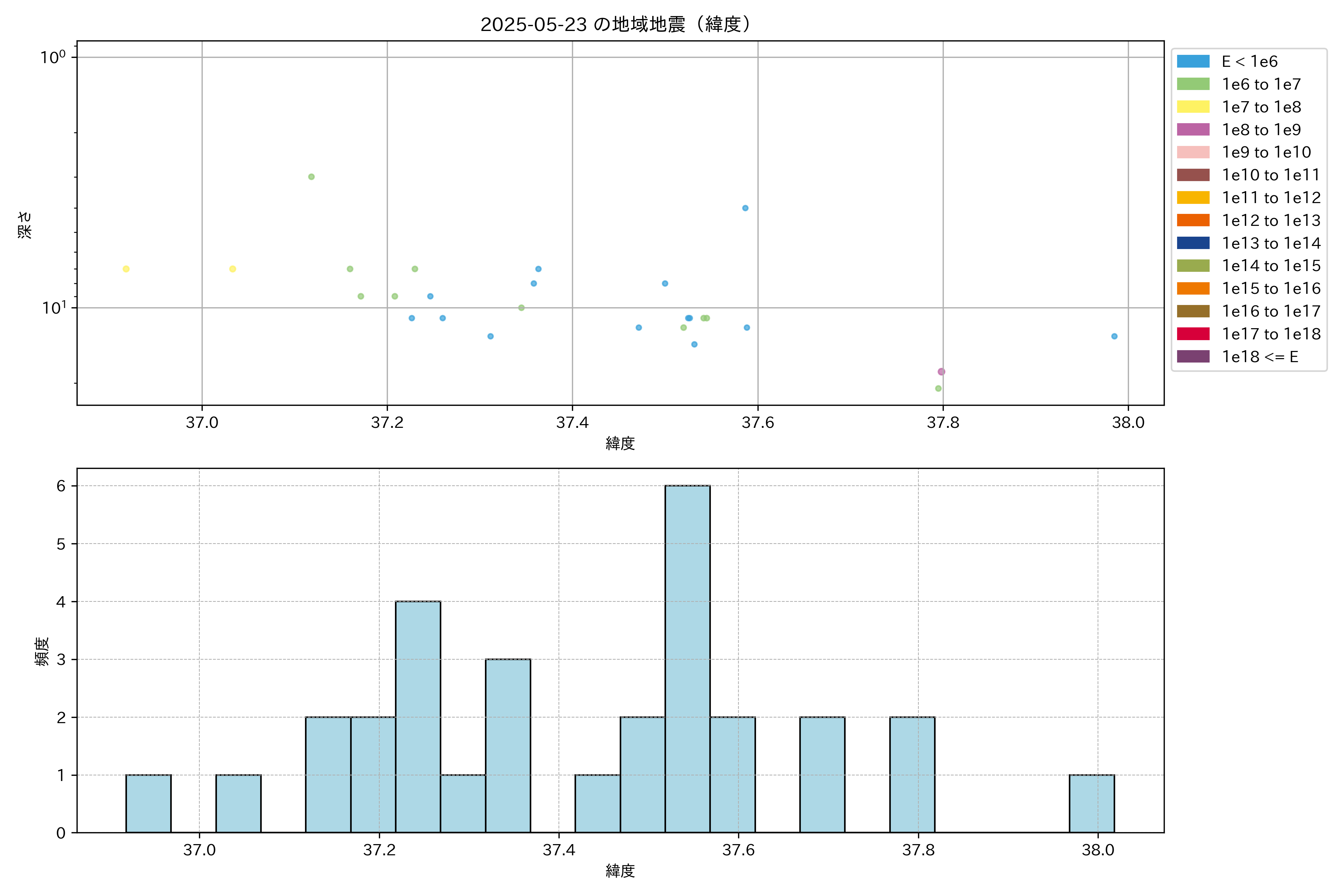Click the 頻度 y-axis label on histogram

click(x=42, y=651)
